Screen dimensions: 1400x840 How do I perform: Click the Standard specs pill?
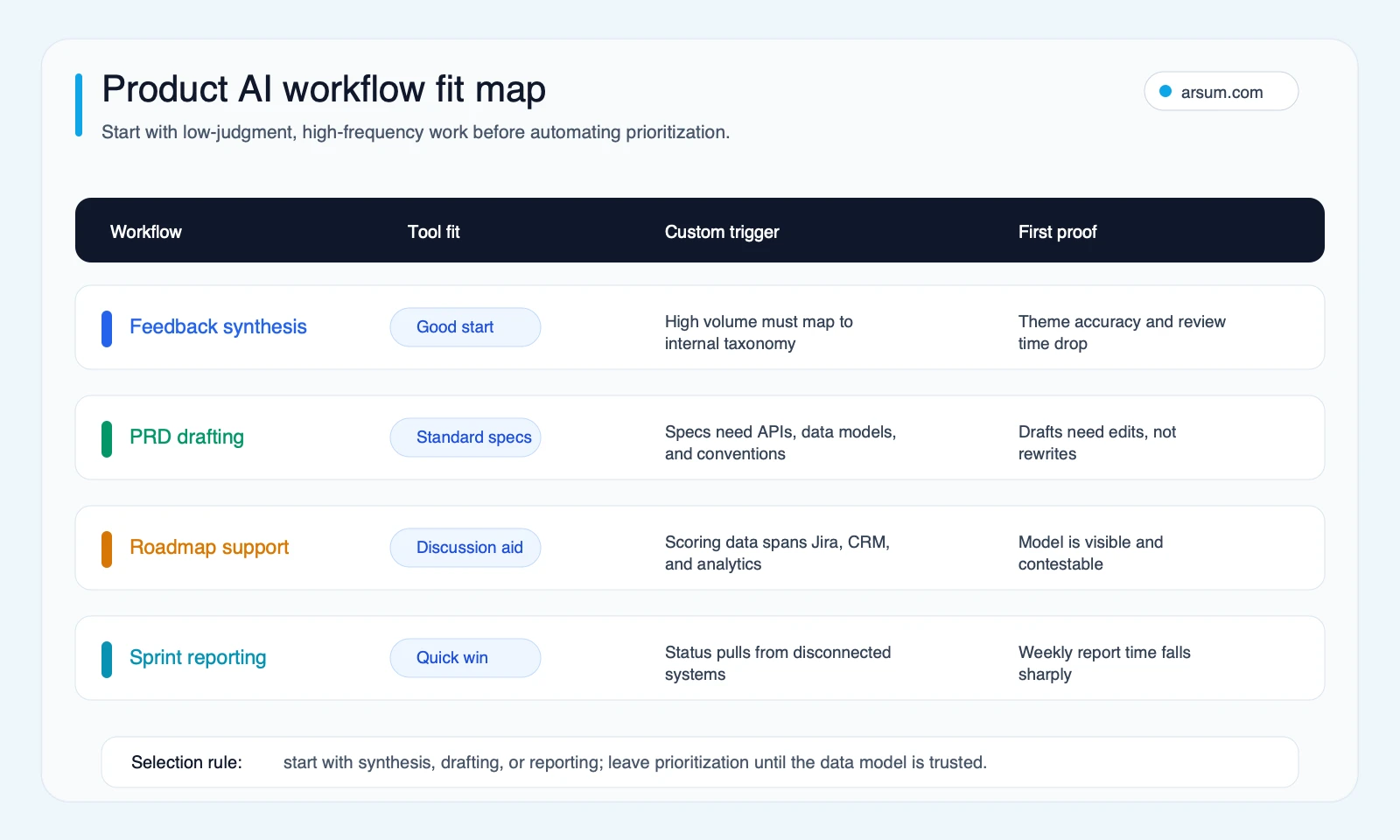pyautogui.click(x=465, y=437)
